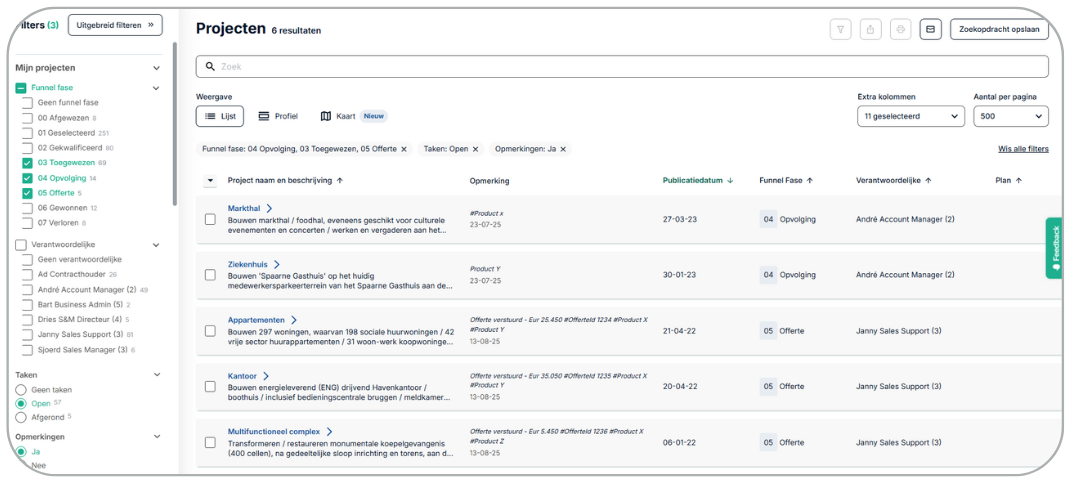Open the 'Extra kolommen' dropdown
This screenshot has height=485, width=1068.
coord(910,116)
